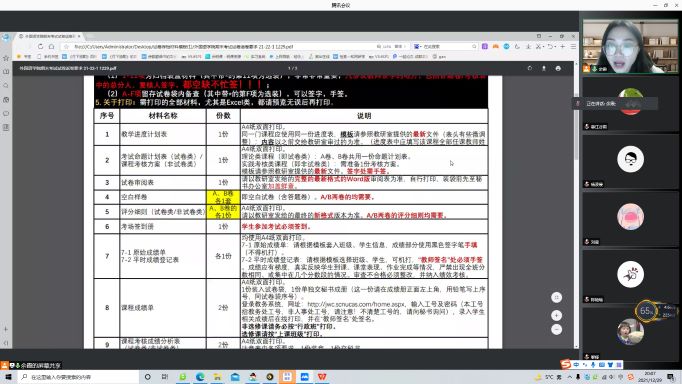
Task: Toggle the browser sidebar favorites star
Action: (x=6, y=58)
